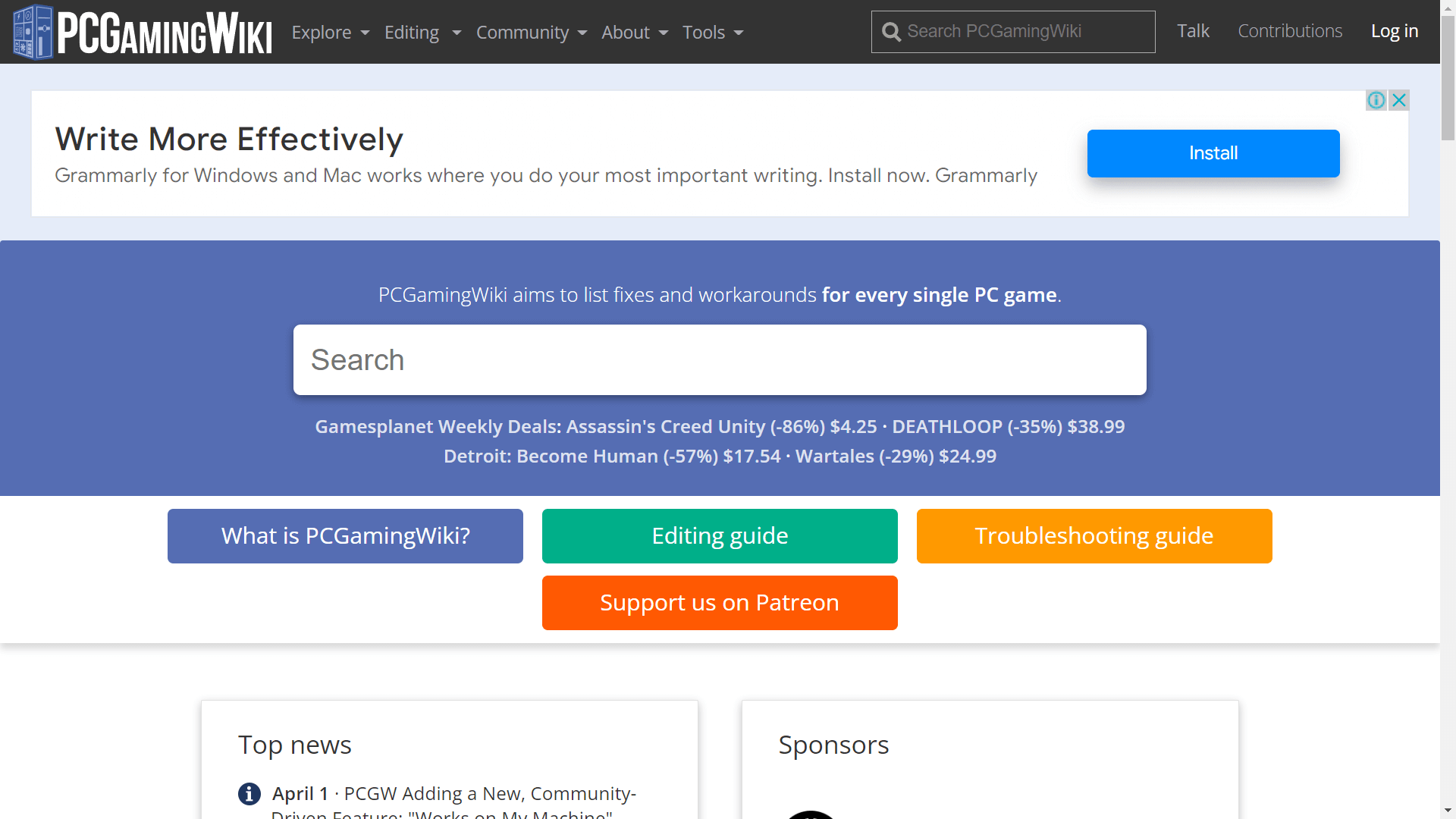This screenshot has width=1456, height=819.
Task: Click the April 1 news info icon
Action: point(249,794)
